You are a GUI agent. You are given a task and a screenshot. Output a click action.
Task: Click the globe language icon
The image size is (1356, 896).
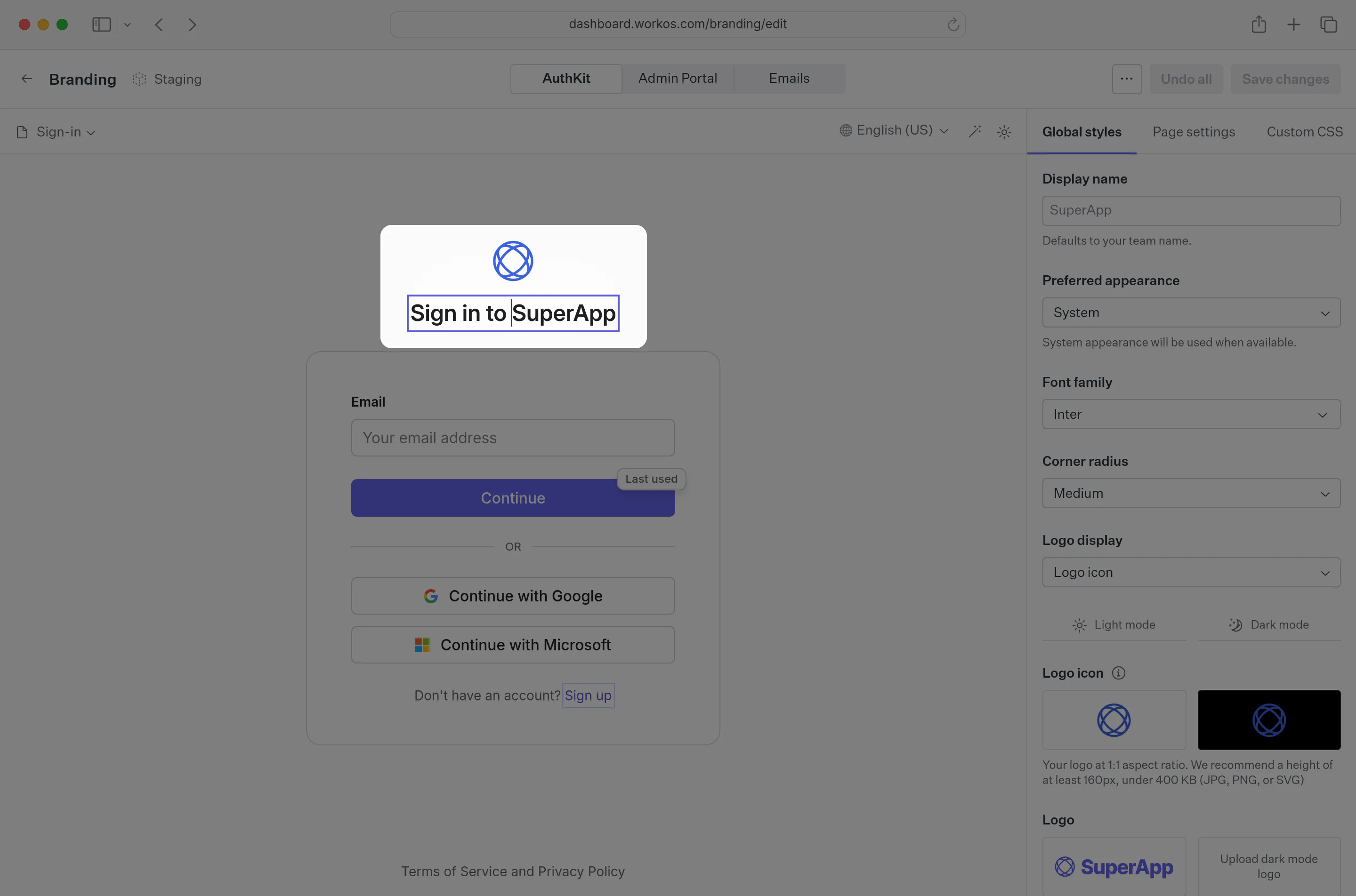(846, 130)
